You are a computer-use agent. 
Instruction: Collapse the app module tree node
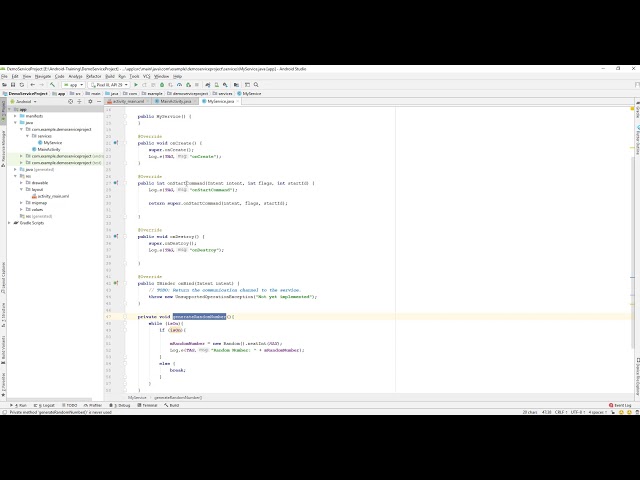(x=10, y=109)
